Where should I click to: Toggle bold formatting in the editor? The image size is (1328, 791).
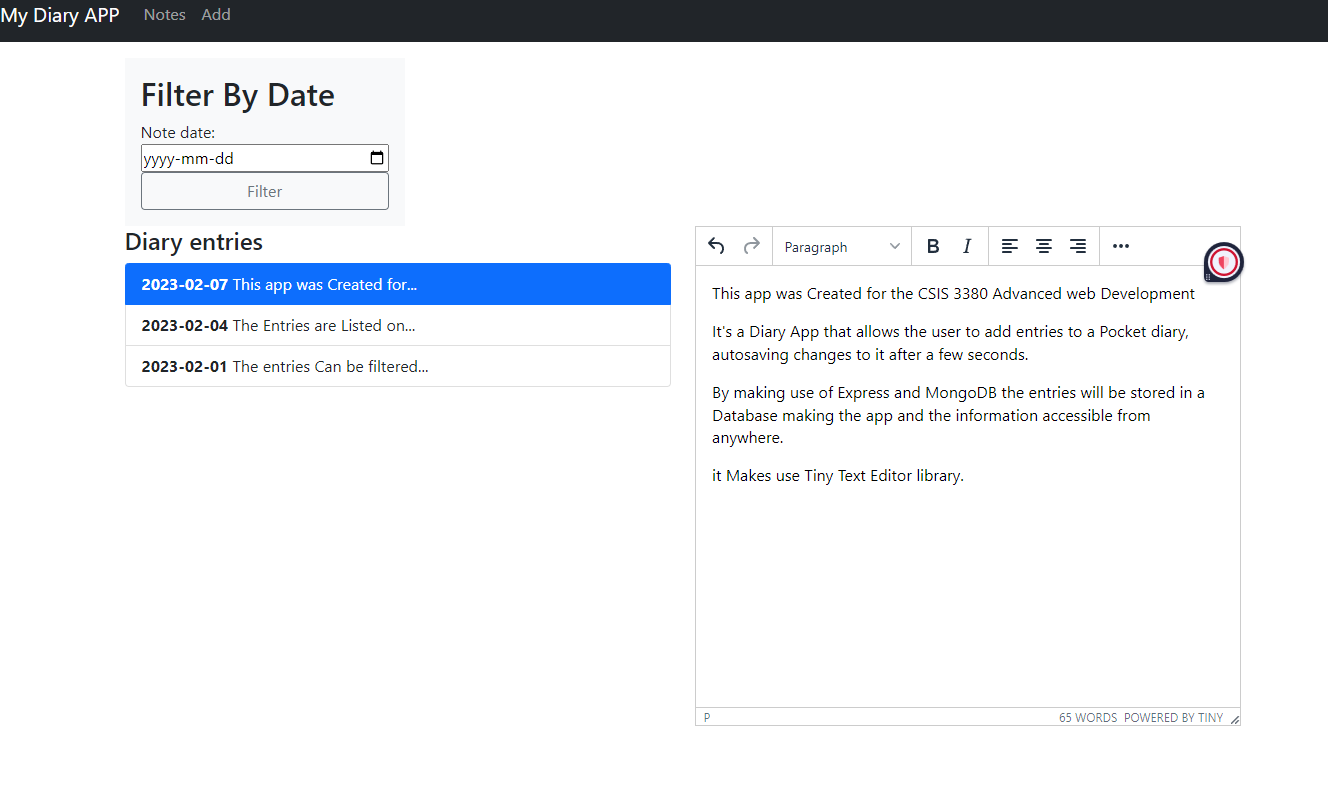click(x=933, y=246)
